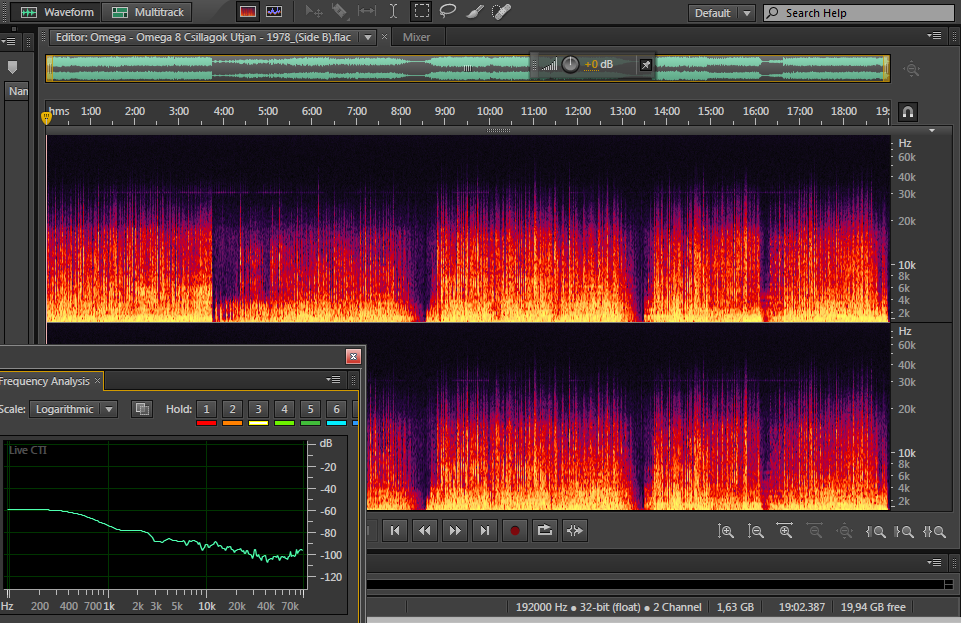
Task: Toggle Hold button 4
Action: (x=284, y=409)
